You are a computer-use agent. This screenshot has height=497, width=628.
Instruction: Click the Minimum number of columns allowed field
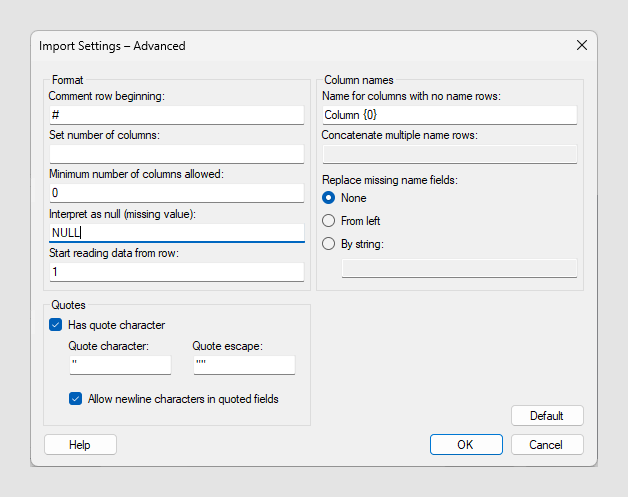point(177,193)
